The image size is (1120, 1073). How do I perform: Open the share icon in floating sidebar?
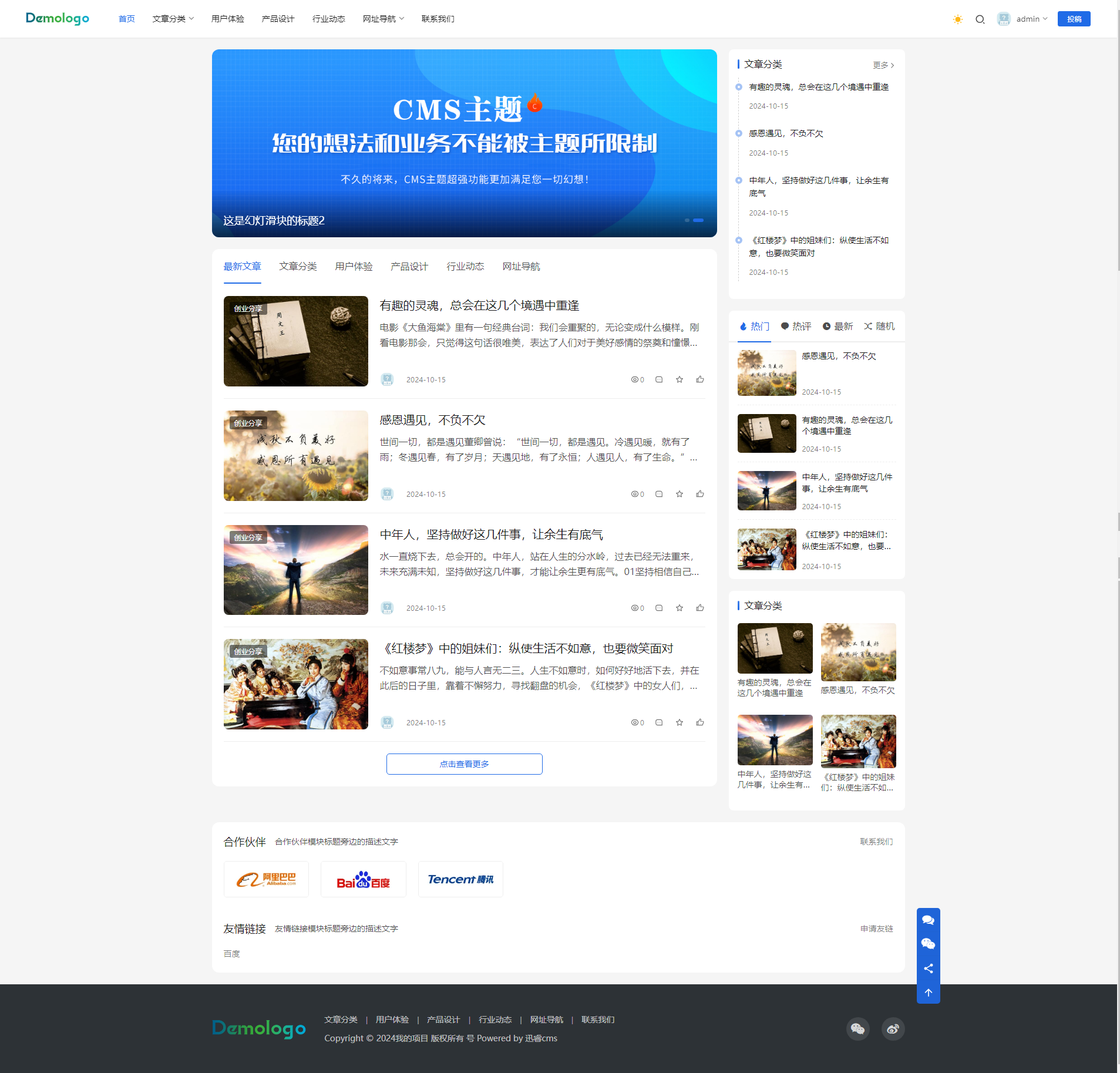pos(928,968)
